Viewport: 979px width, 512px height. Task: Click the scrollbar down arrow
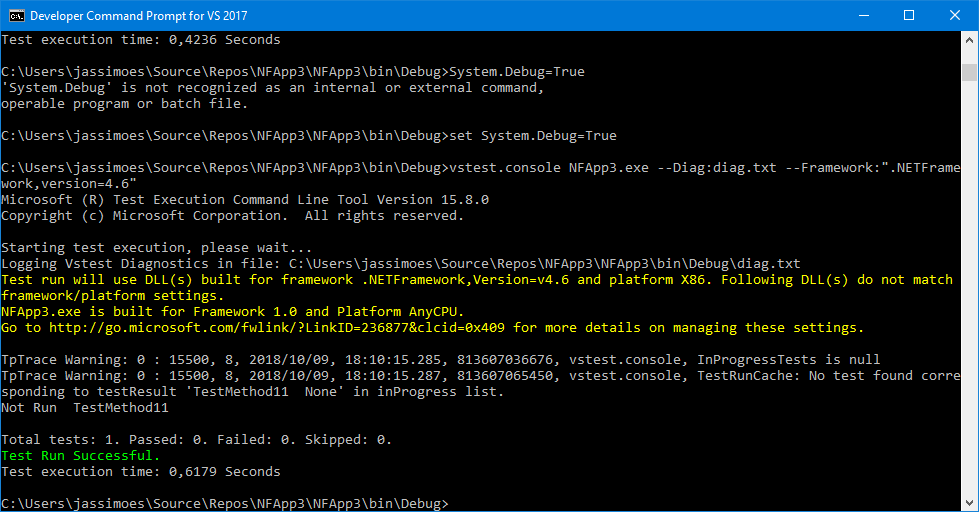[x=969, y=503]
